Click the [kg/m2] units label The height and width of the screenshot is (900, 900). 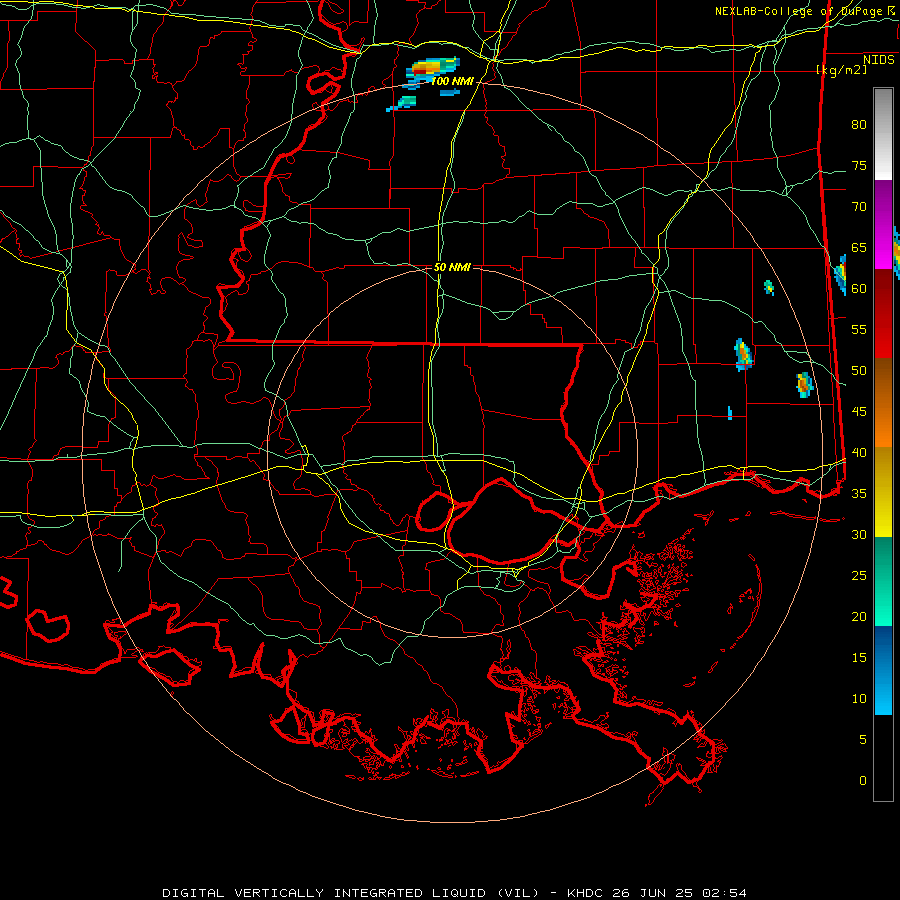coord(841,70)
